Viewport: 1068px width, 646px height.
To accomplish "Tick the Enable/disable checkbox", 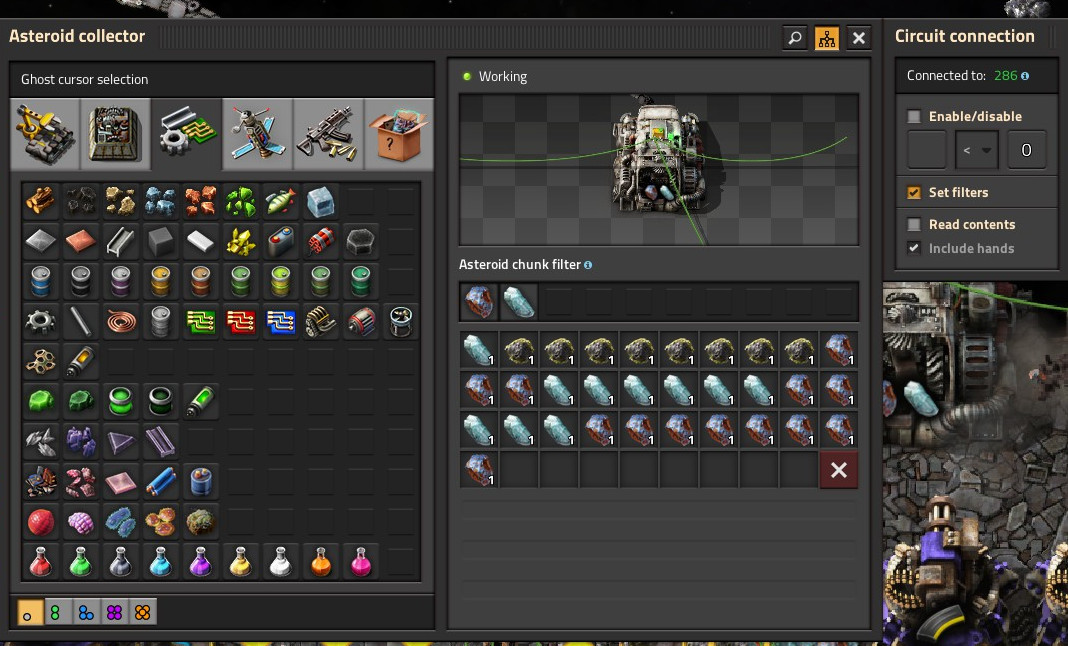I will pyautogui.click(x=914, y=117).
